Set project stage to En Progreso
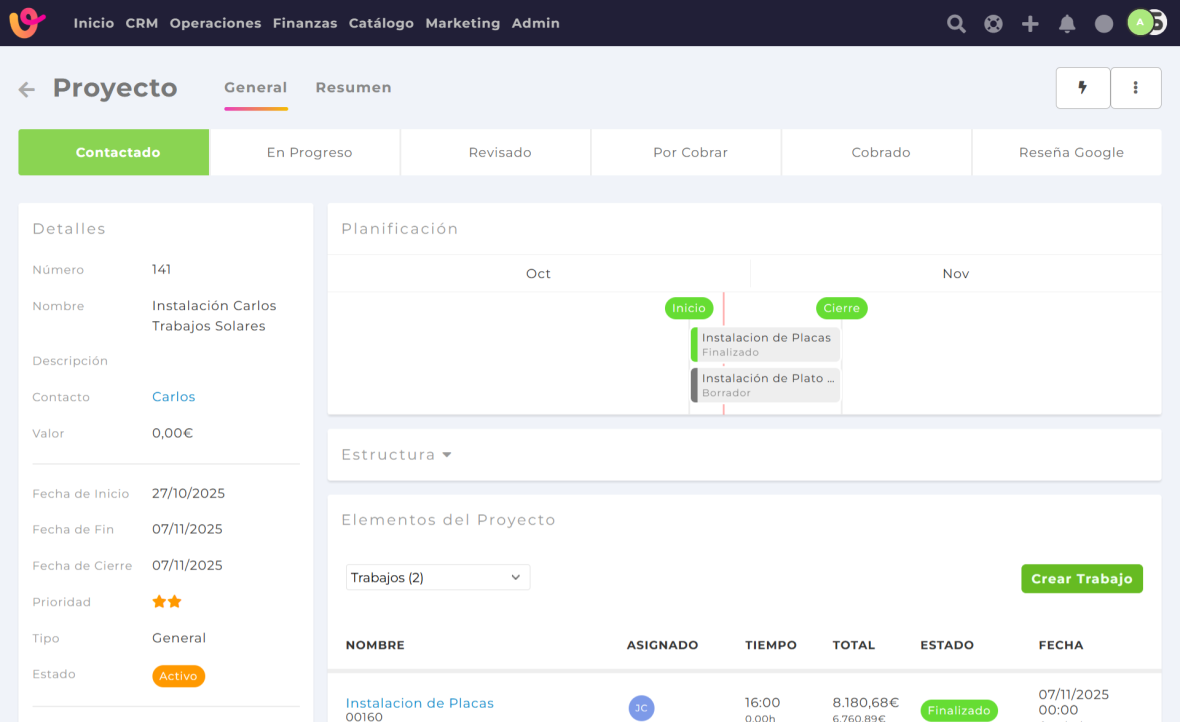 (309, 153)
